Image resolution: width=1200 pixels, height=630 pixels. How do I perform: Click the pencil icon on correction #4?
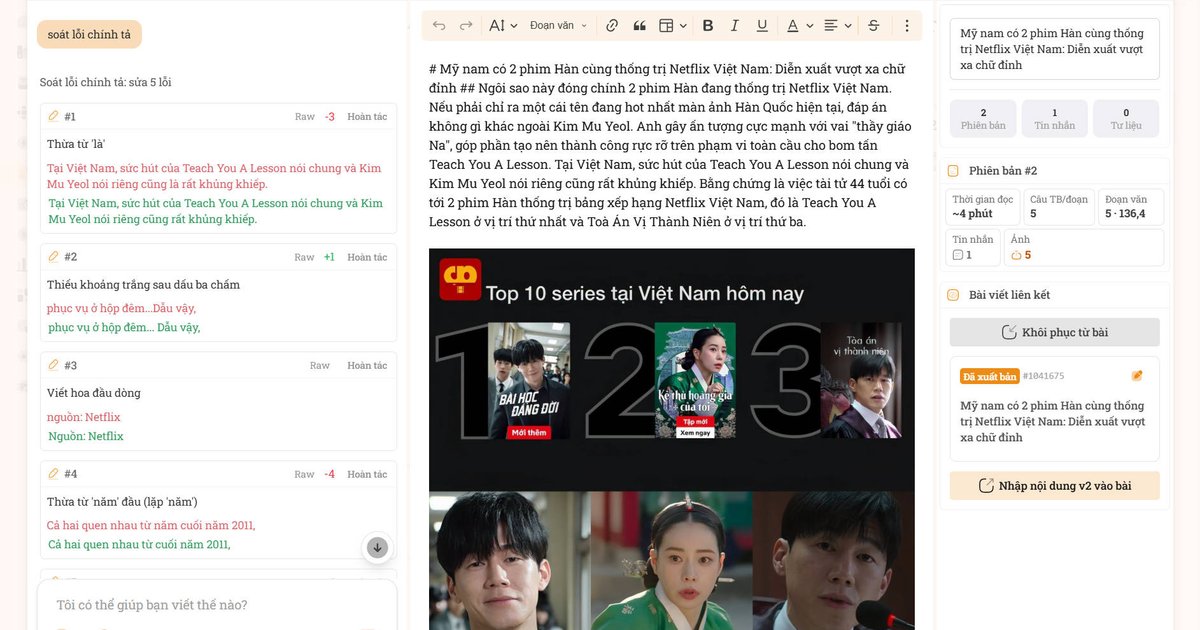tap(54, 473)
